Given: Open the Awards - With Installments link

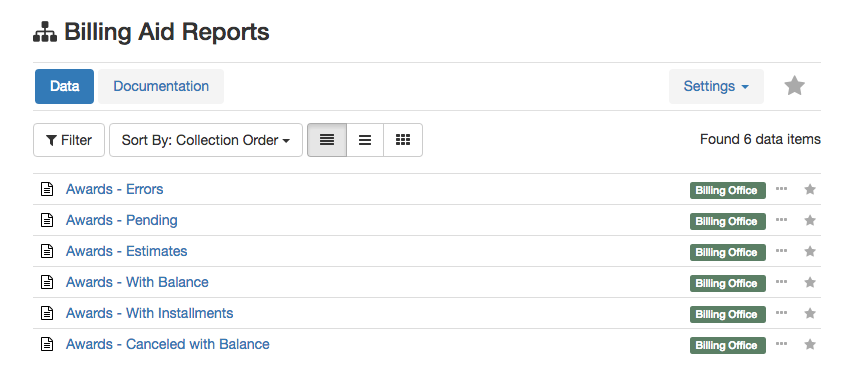Looking at the screenshot, I should 150,313.
